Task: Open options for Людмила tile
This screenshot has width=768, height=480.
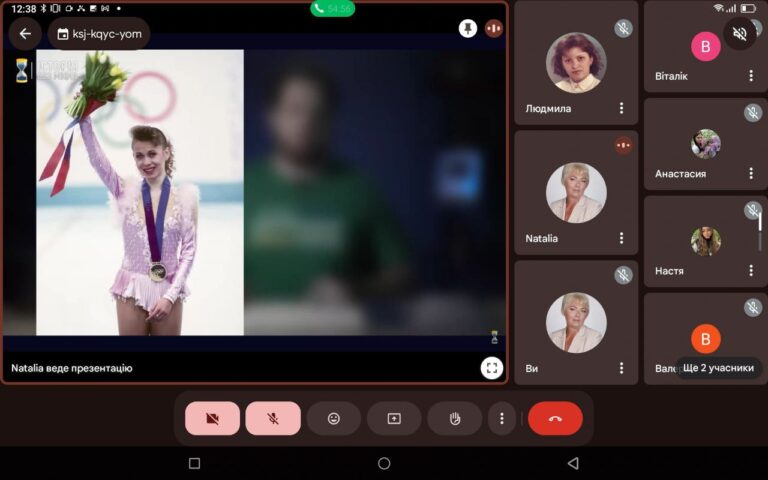Action: tap(621, 108)
